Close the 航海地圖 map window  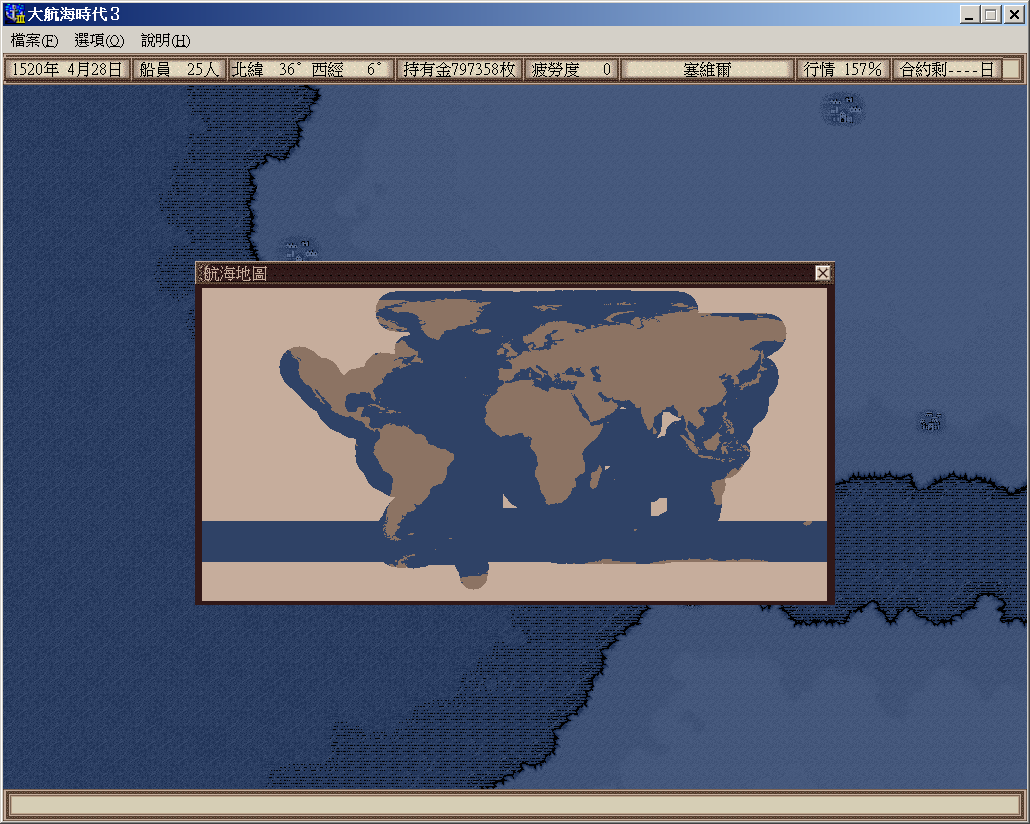tap(823, 273)
